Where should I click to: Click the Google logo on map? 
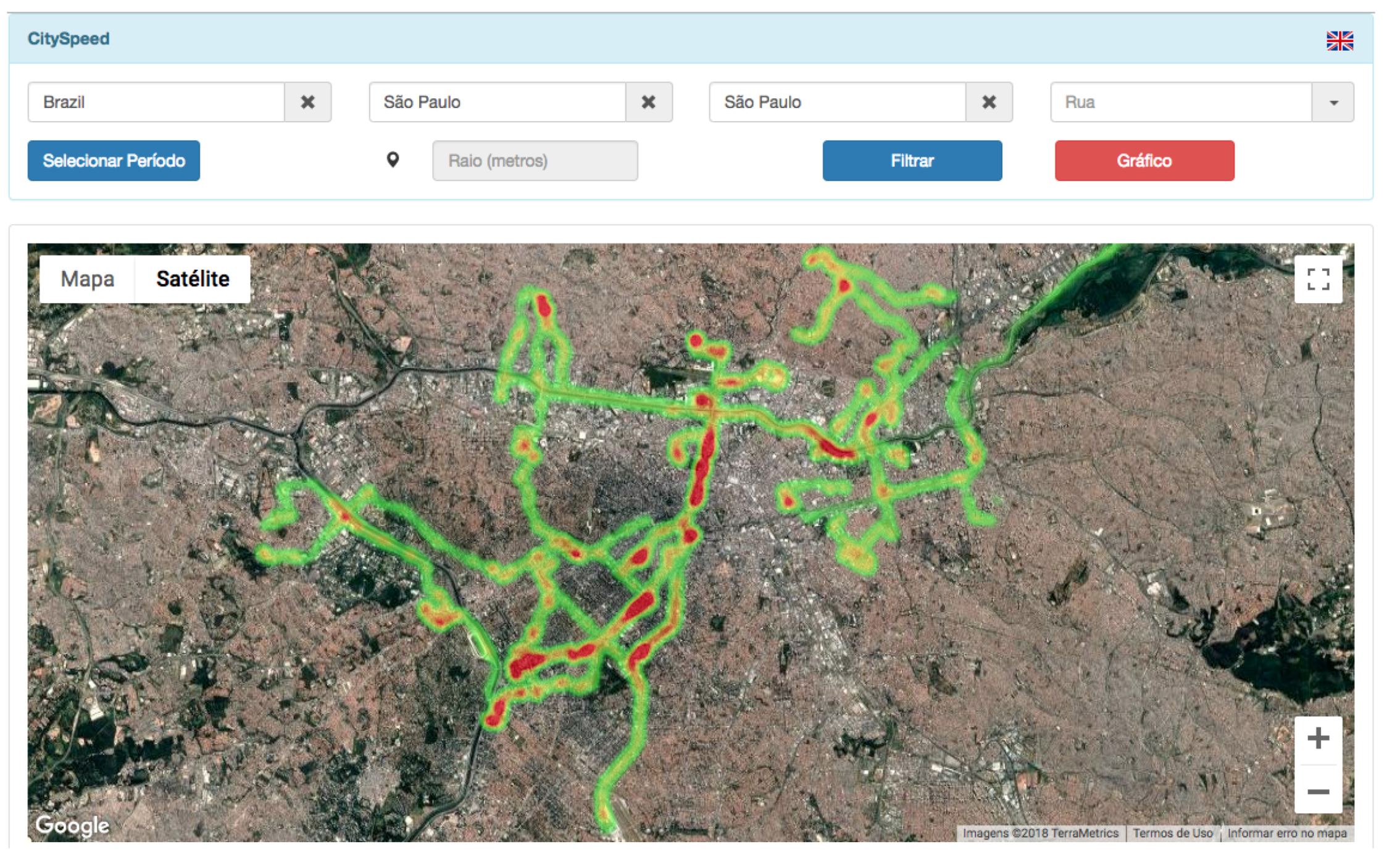pyautogui.click(x=72, y=825)
